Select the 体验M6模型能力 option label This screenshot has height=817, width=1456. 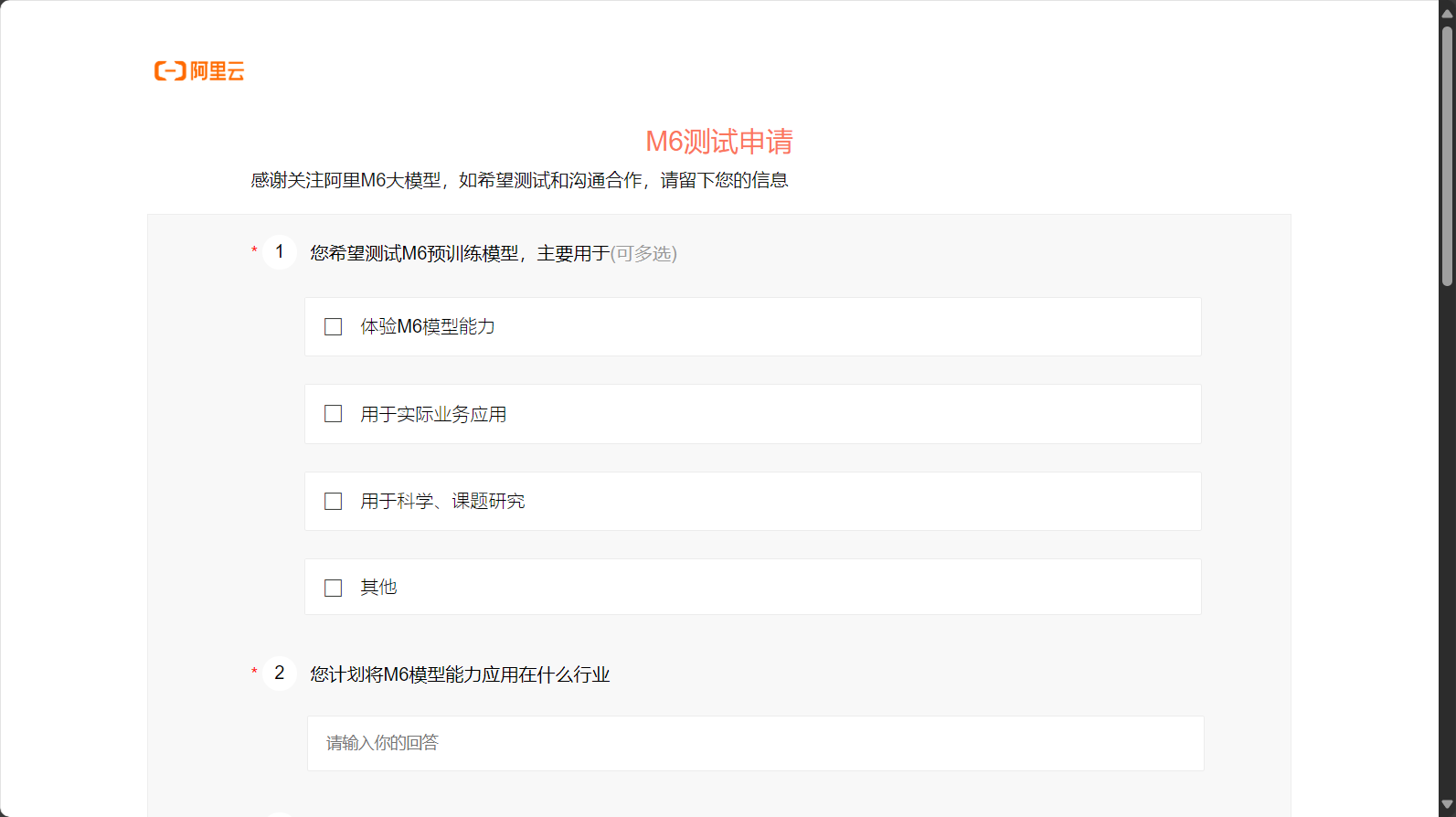click(x=428, y=326)
